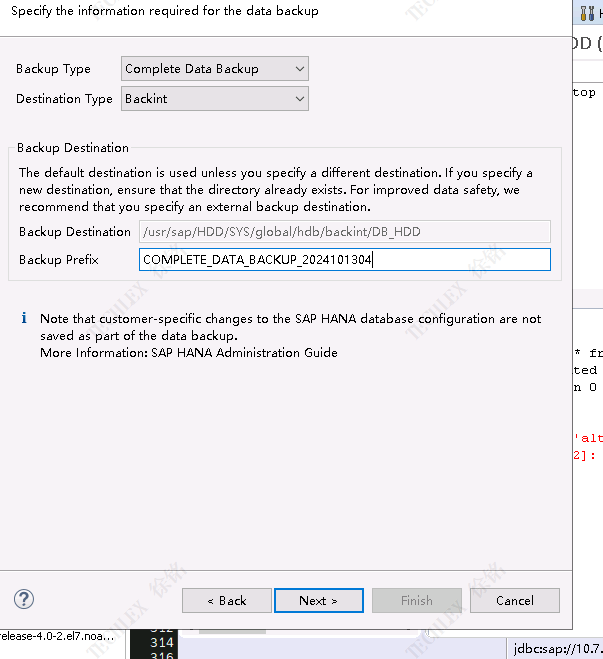Click the info icon beside the note

[24, 319]
